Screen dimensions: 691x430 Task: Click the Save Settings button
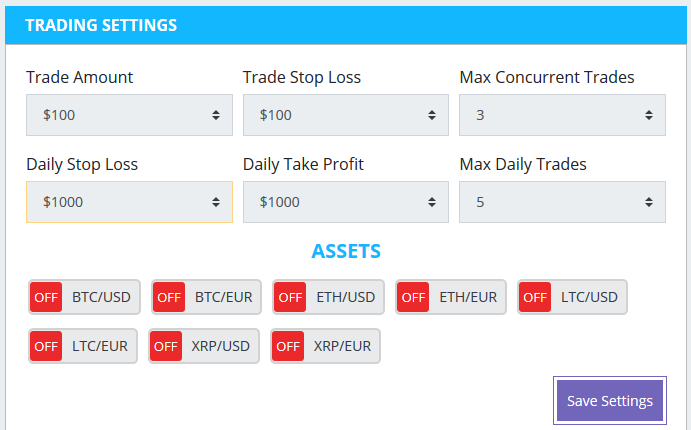[609, 401]
